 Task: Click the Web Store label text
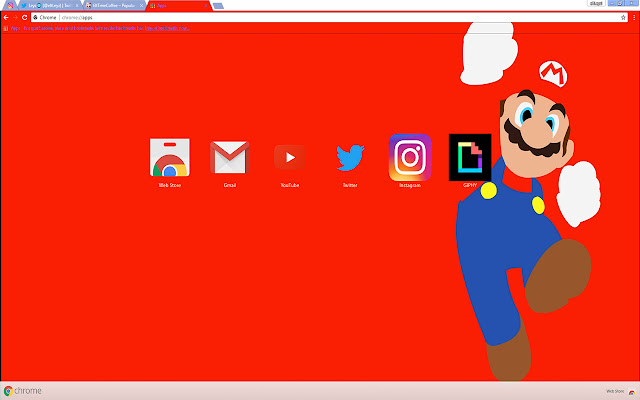(x=169, y=185)
